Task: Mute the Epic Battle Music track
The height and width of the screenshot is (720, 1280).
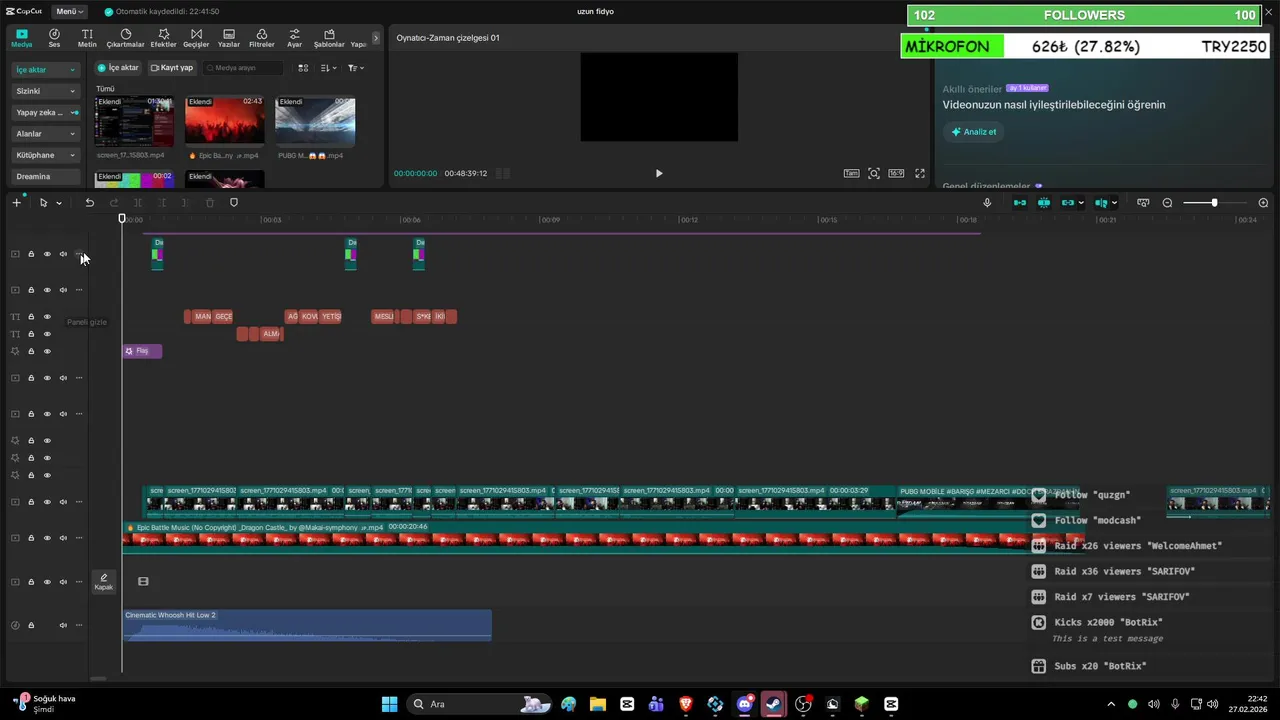Action: (x=63, y=538)
